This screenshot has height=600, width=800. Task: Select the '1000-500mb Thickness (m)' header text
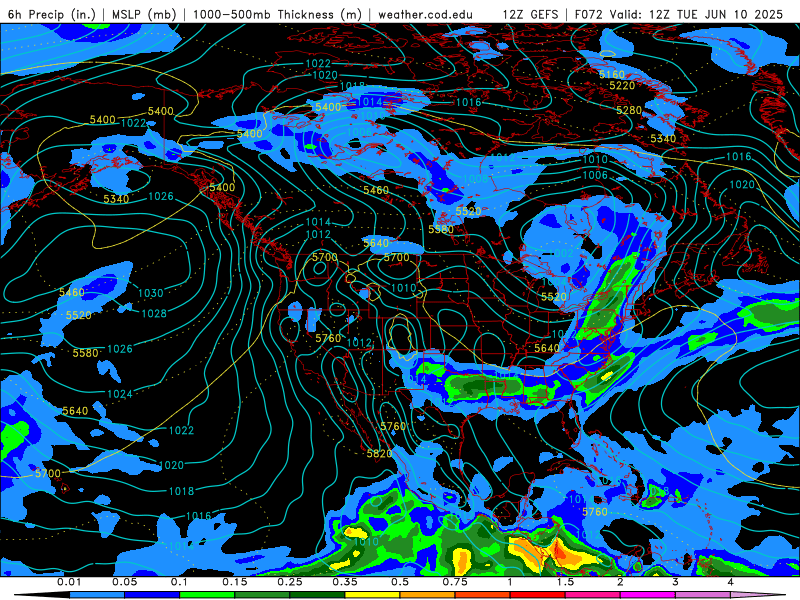pyautogui.click(x=277, y=14)
